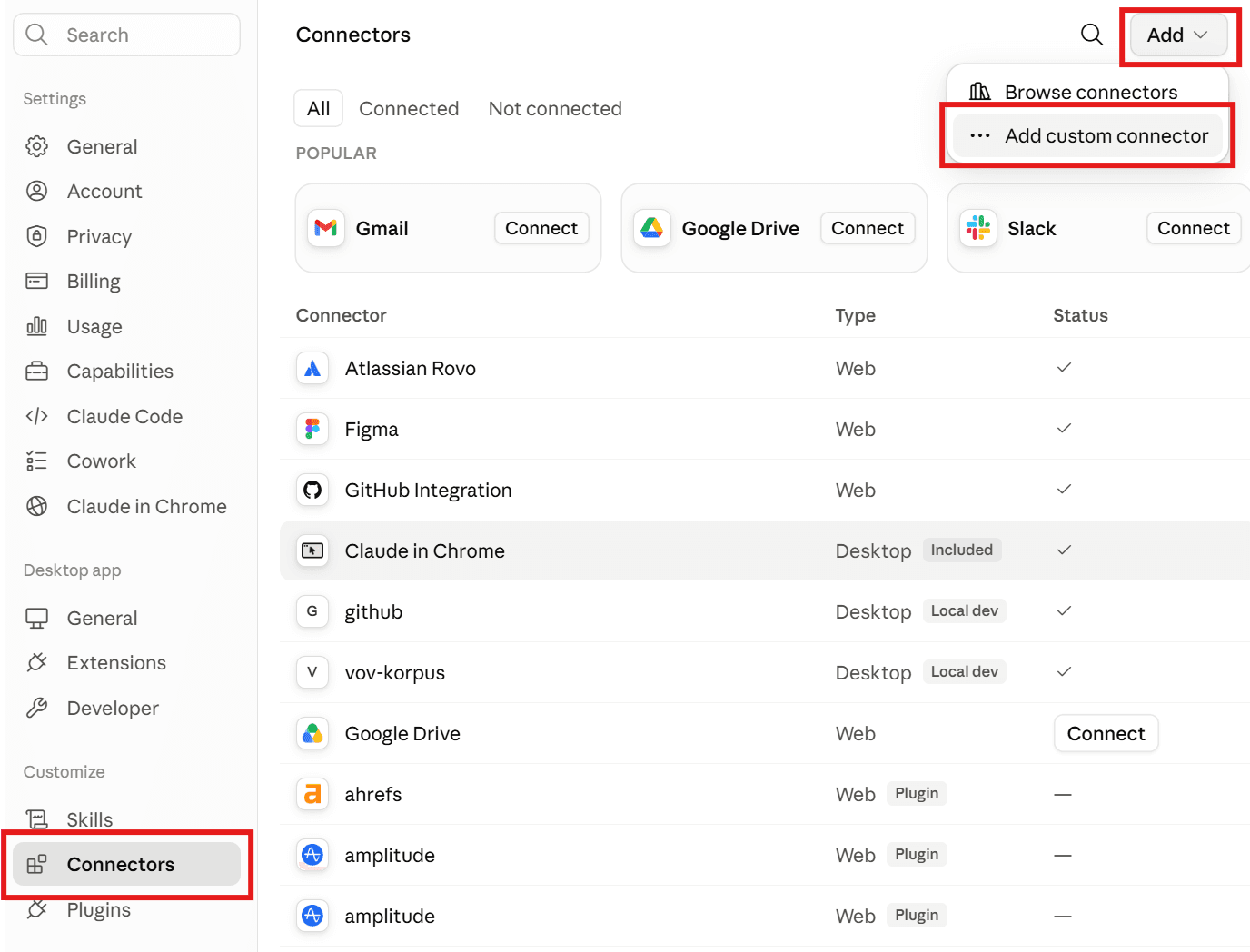Open the Atlassian Rovo connector icon
The height and width of the screenshot is (952, 1250).
point(312,368)
